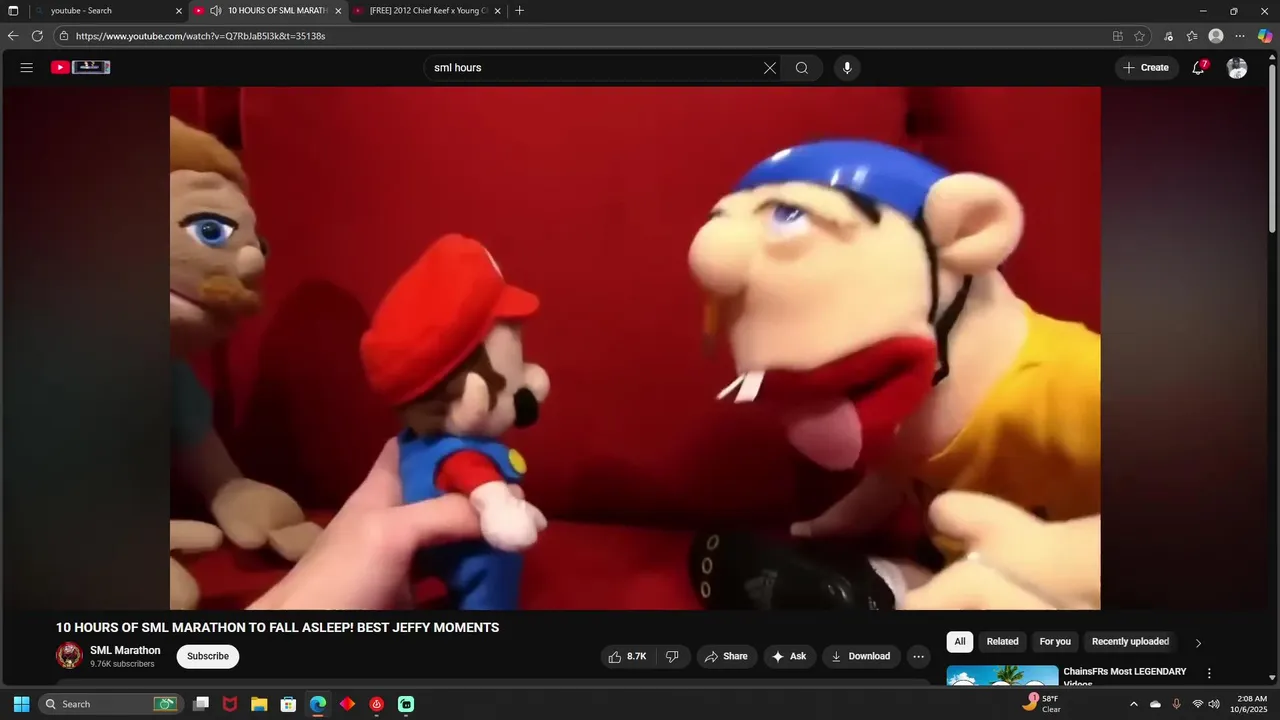1280x720 pixels.
Task: Open the clock showing 2:08 AM
Action: [x=1251, y=704]
